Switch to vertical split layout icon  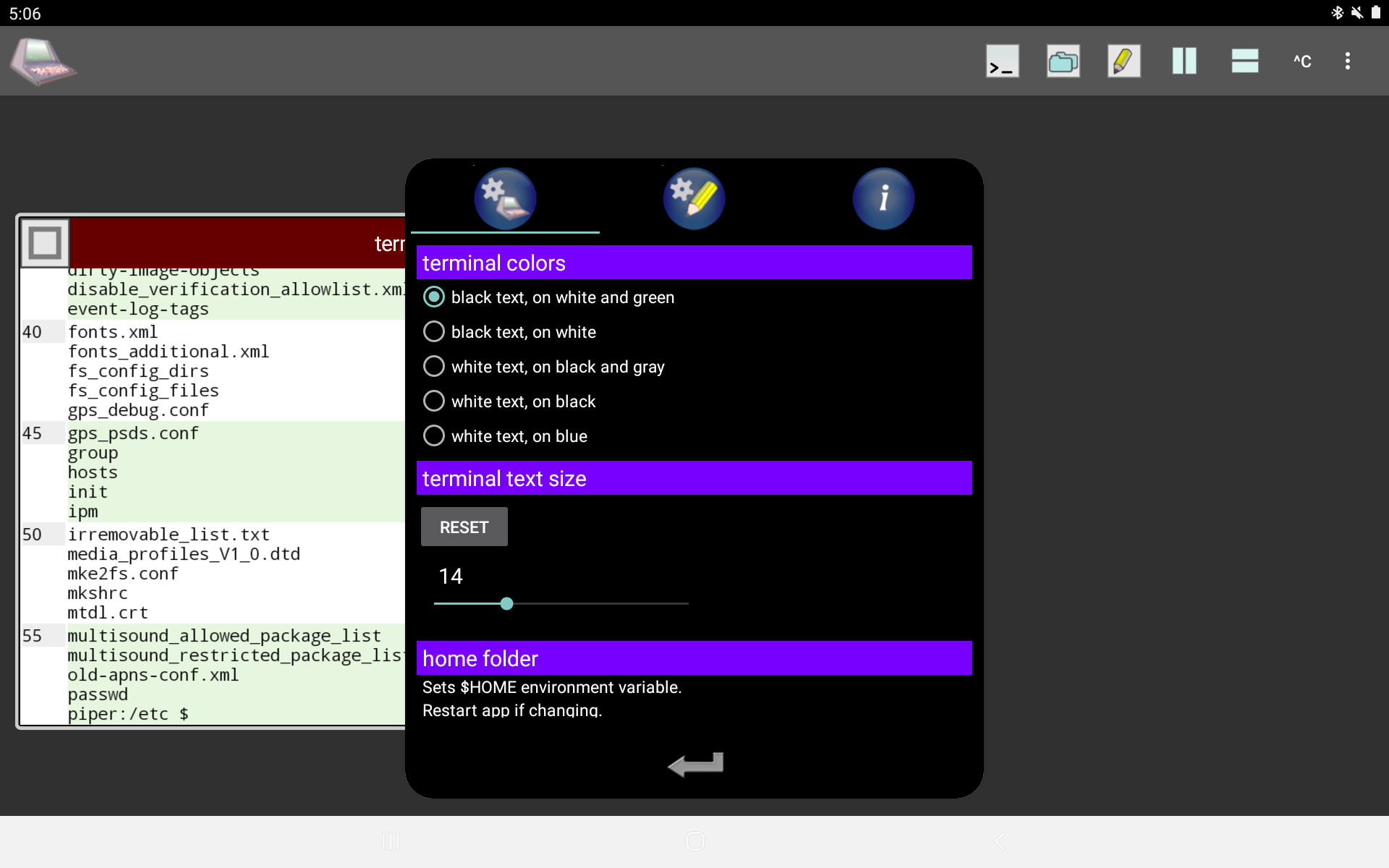1184,61
